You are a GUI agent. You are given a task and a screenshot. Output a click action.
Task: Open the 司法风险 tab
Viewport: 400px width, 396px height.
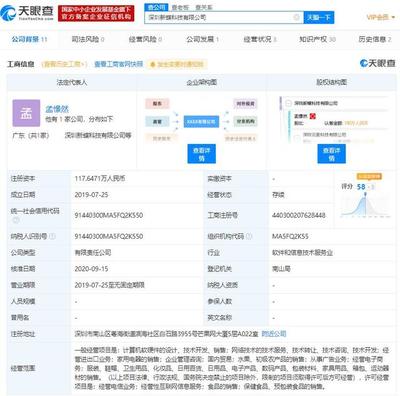coord(88,39)
